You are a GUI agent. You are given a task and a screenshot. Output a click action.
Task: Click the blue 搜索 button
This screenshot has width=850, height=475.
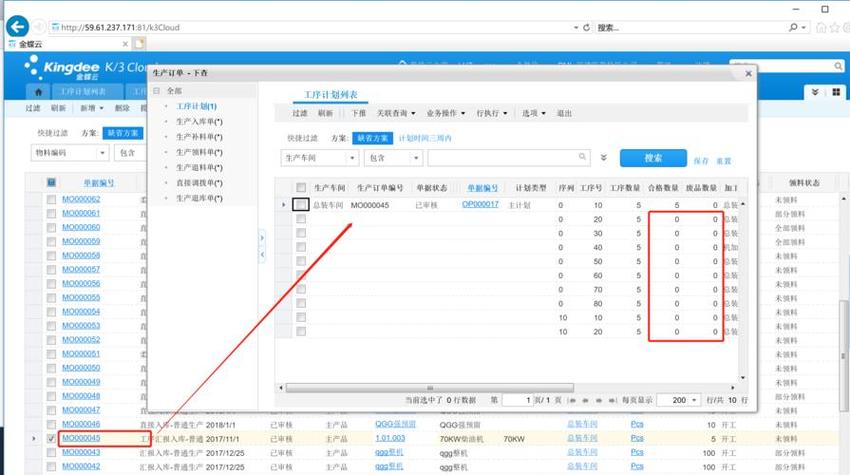(653, 158)
